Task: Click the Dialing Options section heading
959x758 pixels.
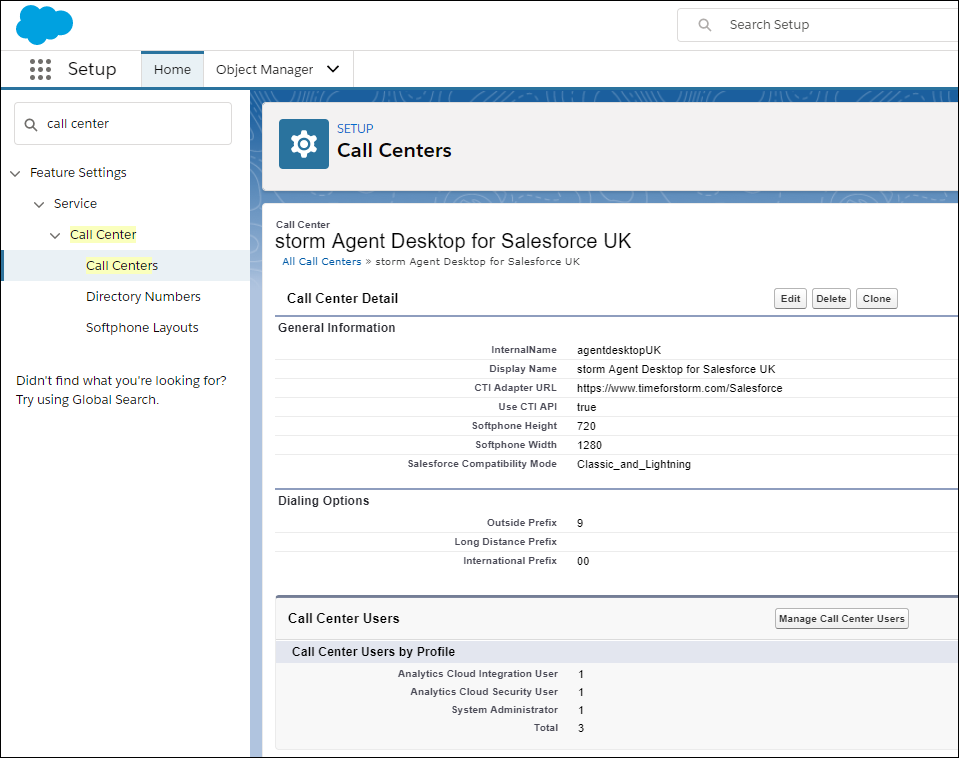Action: point(324,501)
